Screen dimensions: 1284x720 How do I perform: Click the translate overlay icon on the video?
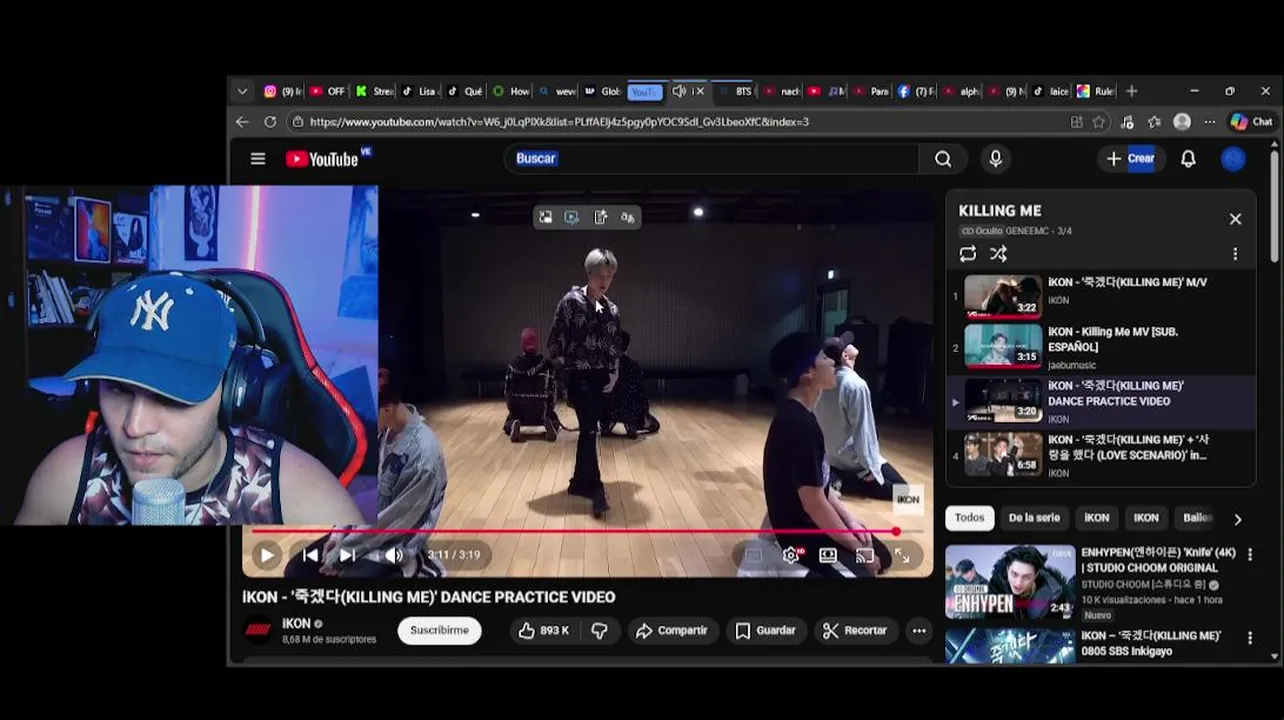(x=627, y=217)
